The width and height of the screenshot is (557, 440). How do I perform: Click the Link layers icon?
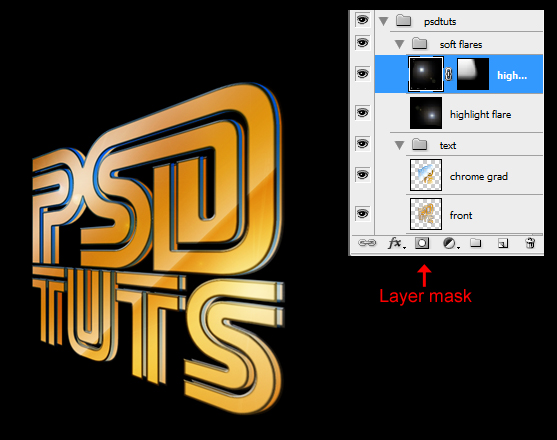pyautogui.click(x=367, y=243)
